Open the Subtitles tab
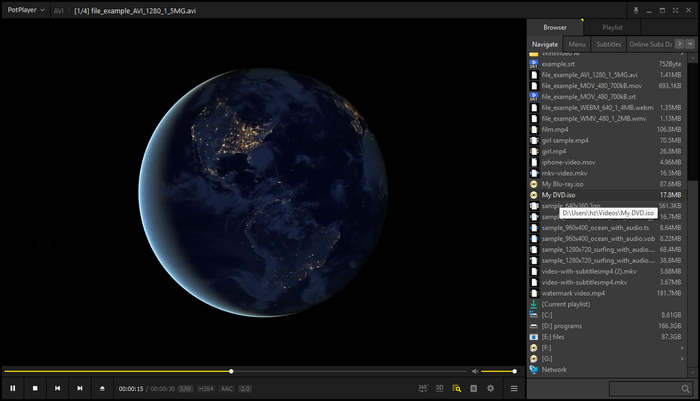 [x=608, y=45]
